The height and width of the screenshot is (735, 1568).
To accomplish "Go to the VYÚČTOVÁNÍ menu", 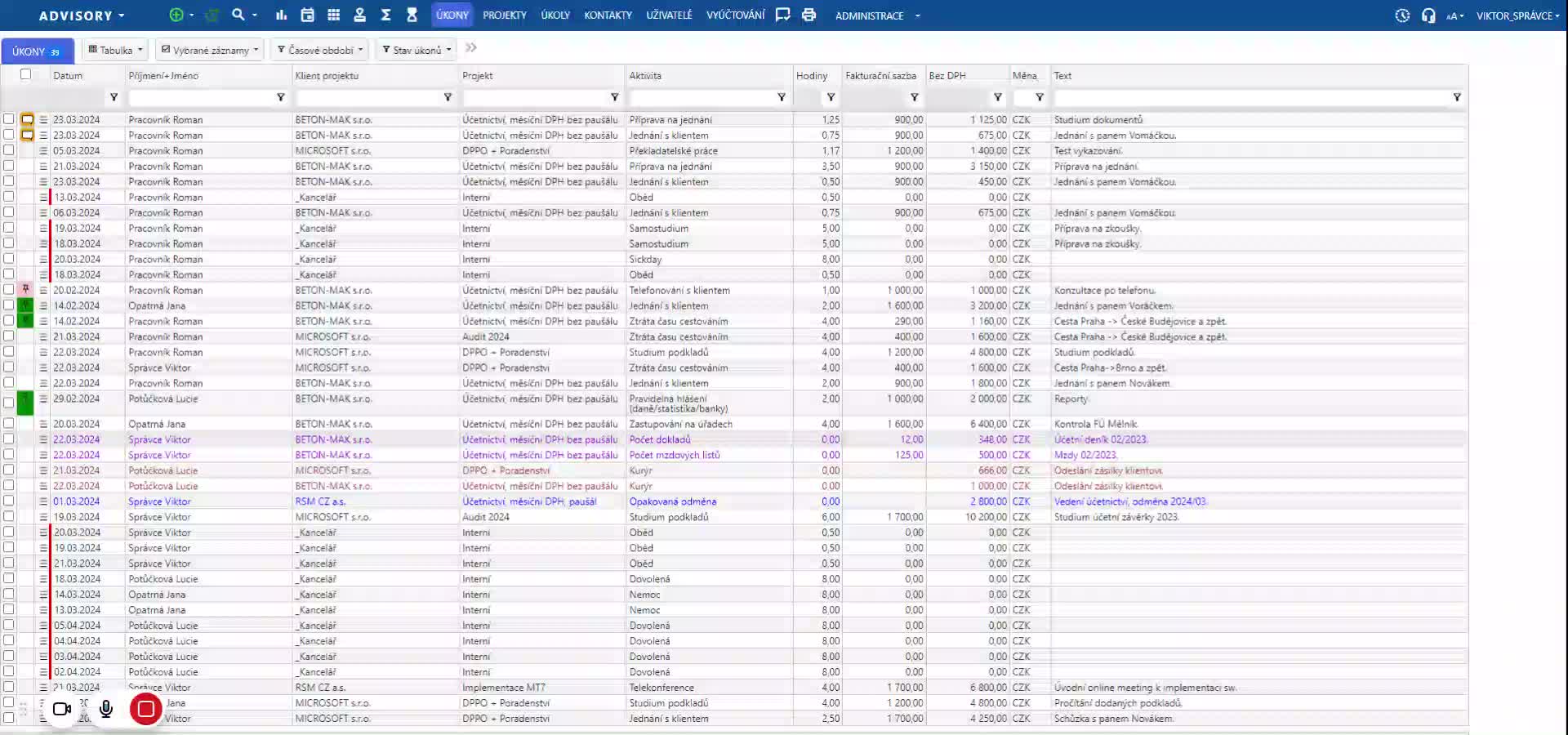I will pyautogui.click(x=735, y=16).
